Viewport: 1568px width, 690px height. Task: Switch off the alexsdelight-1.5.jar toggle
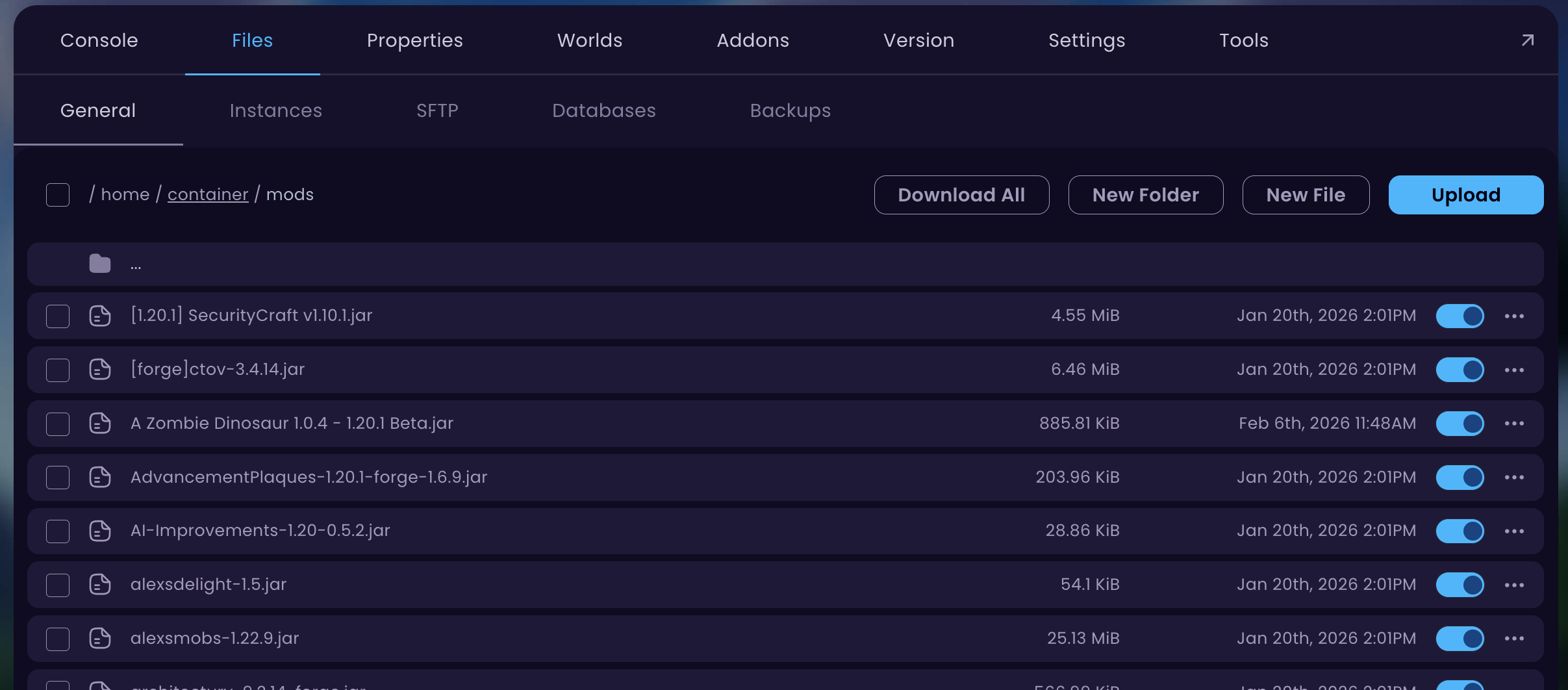pos(1460,585)
